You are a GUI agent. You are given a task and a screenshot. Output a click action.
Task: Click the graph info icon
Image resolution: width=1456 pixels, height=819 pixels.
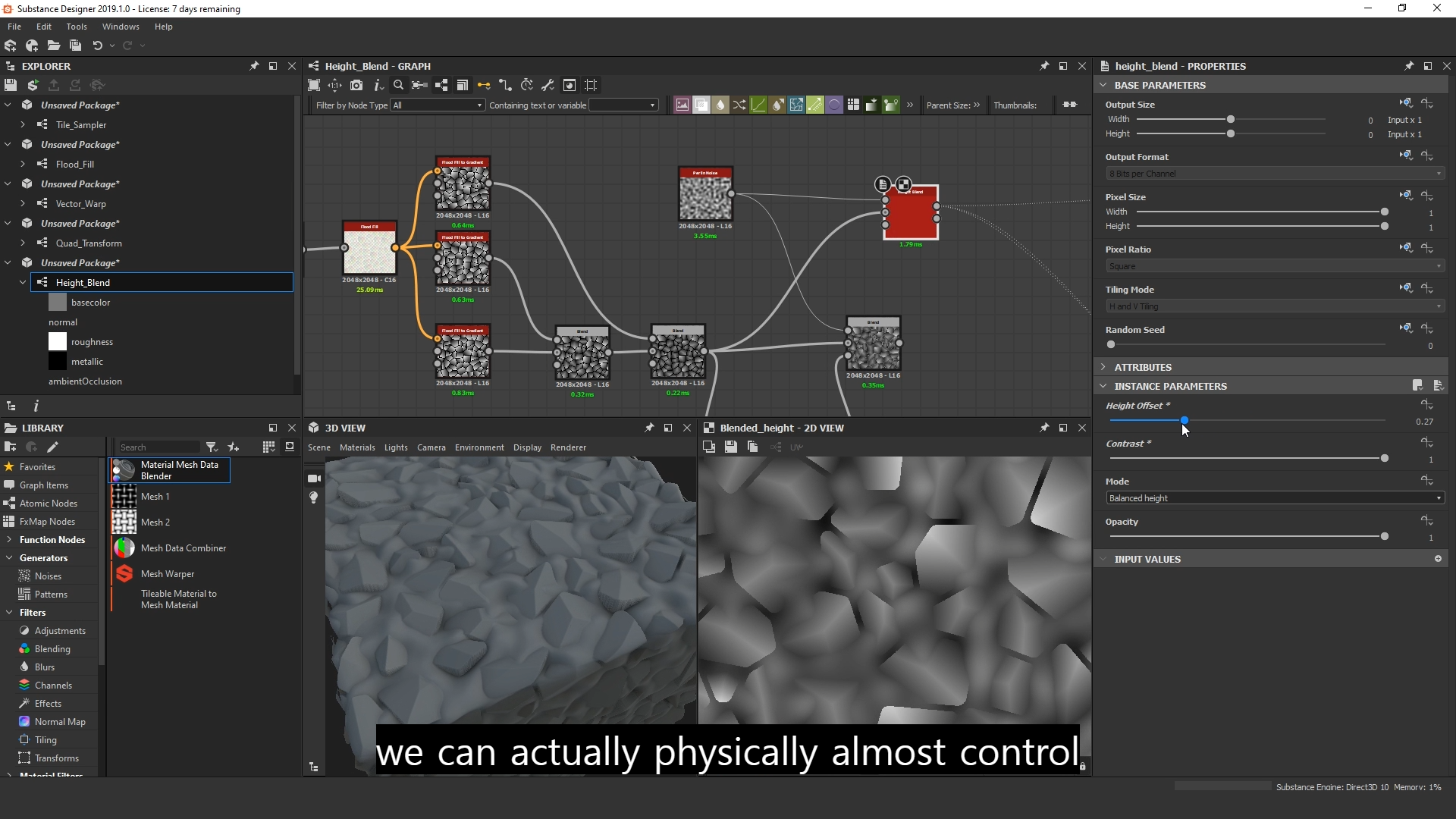coord(378,85)
